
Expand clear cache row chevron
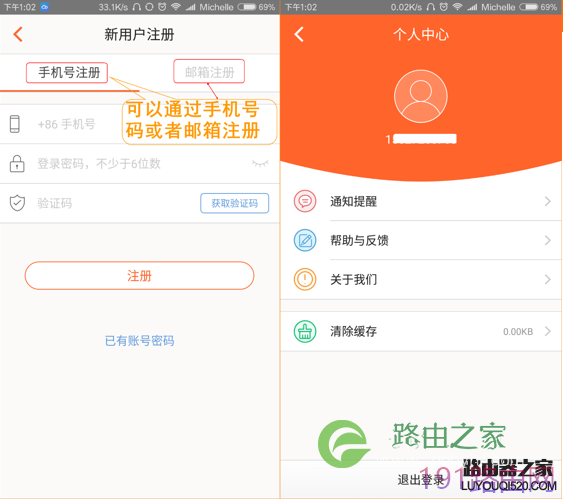(x=548, y=331)
